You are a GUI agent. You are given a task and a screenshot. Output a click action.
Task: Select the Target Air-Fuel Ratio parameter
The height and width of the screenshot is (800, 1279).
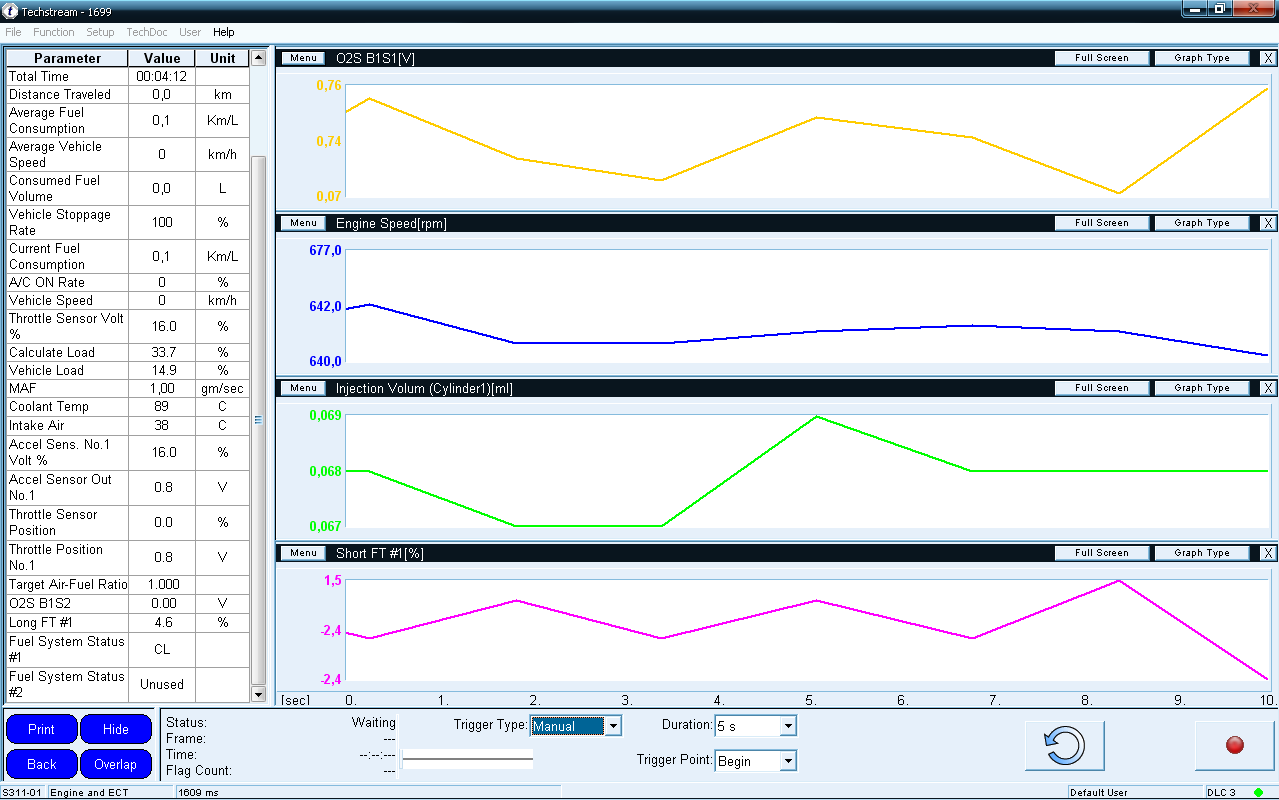point(128,585)
